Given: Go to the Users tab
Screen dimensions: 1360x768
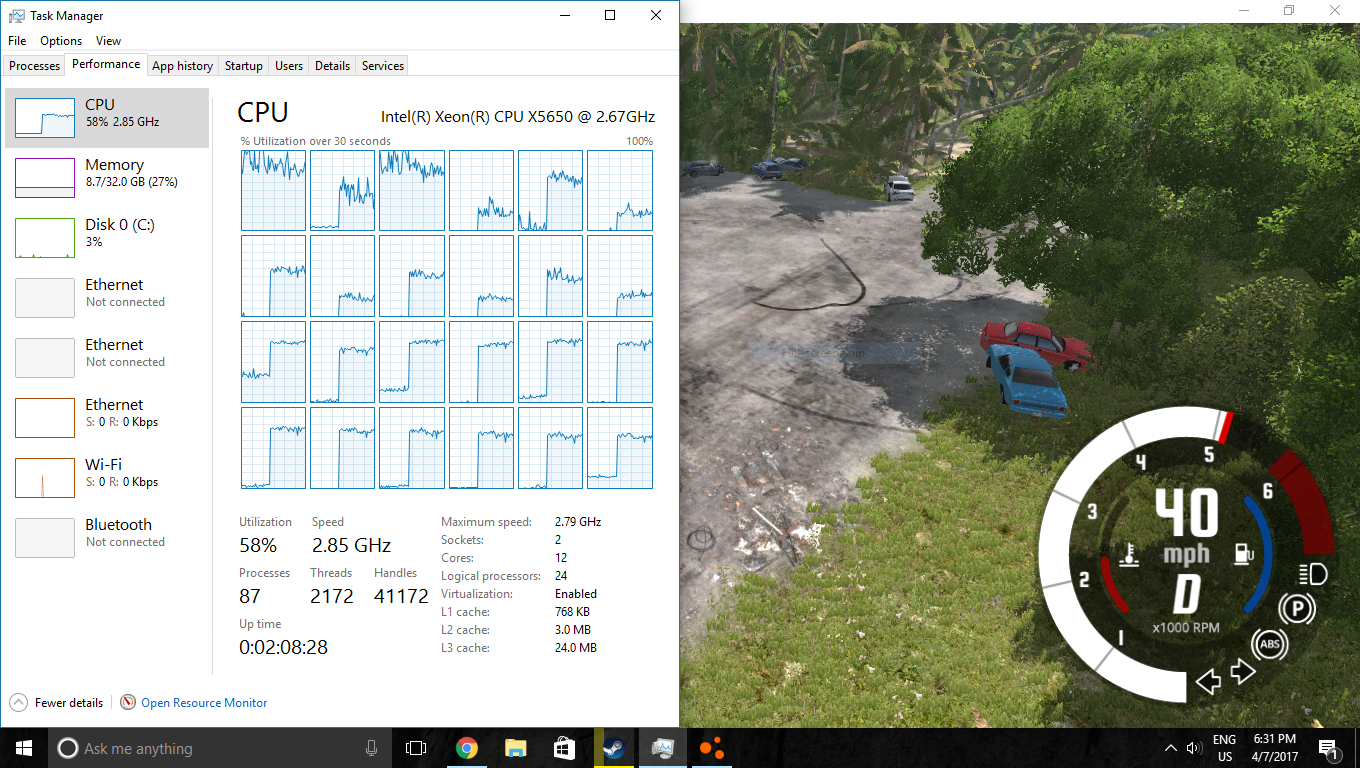Looking at the screenshot, I should click(x=289, y=66).
